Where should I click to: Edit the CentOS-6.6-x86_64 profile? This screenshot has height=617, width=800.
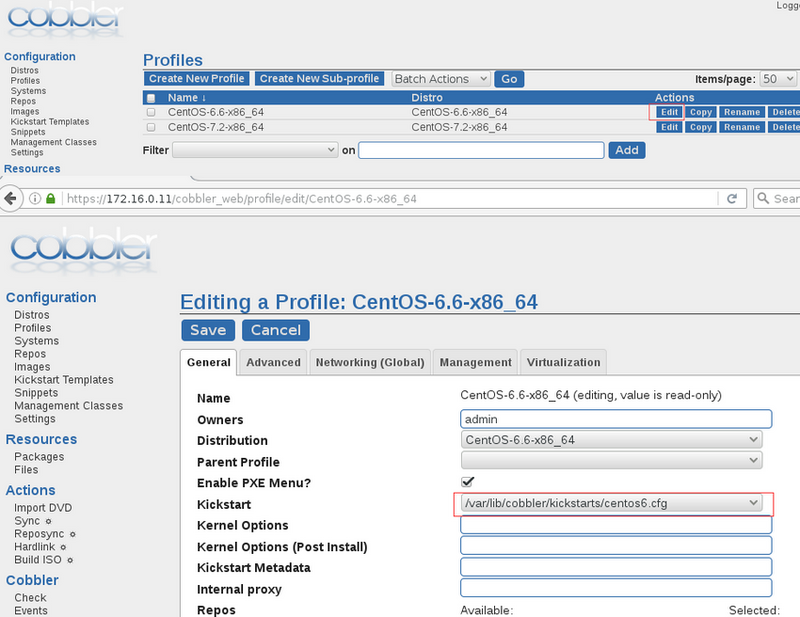(669, 112)
